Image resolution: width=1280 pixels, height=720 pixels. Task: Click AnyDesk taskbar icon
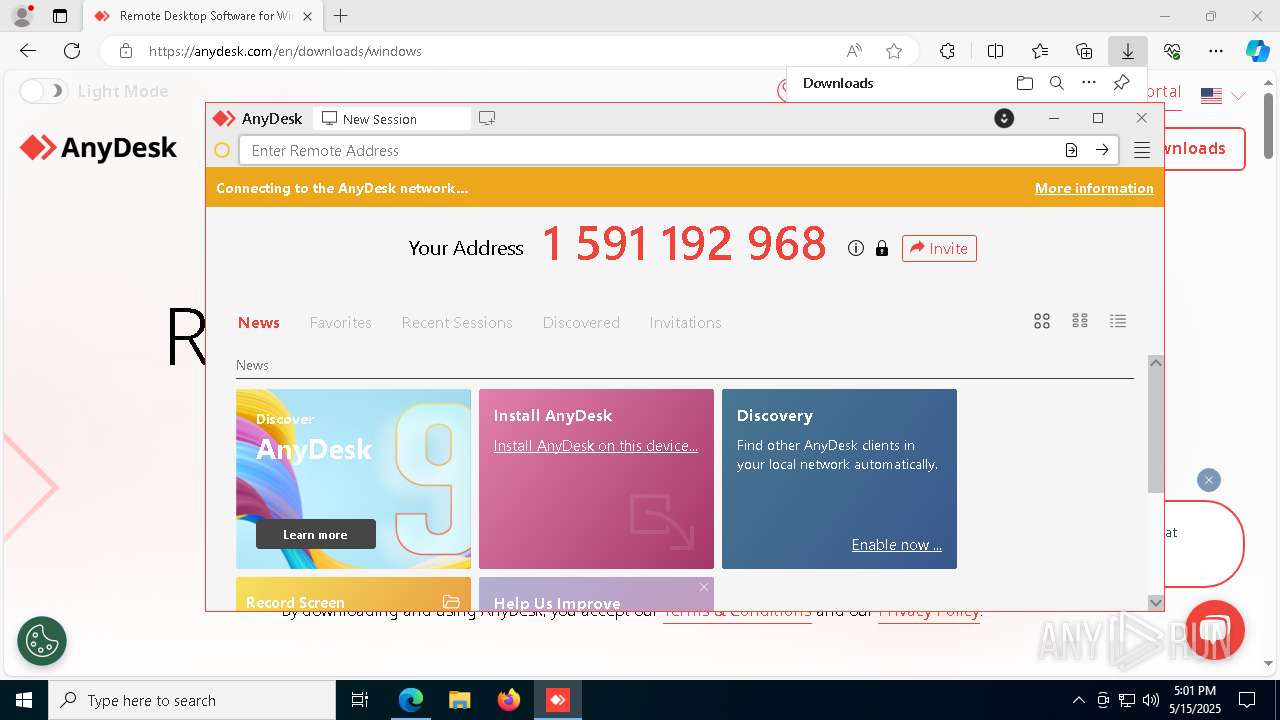tap(557, 700)
